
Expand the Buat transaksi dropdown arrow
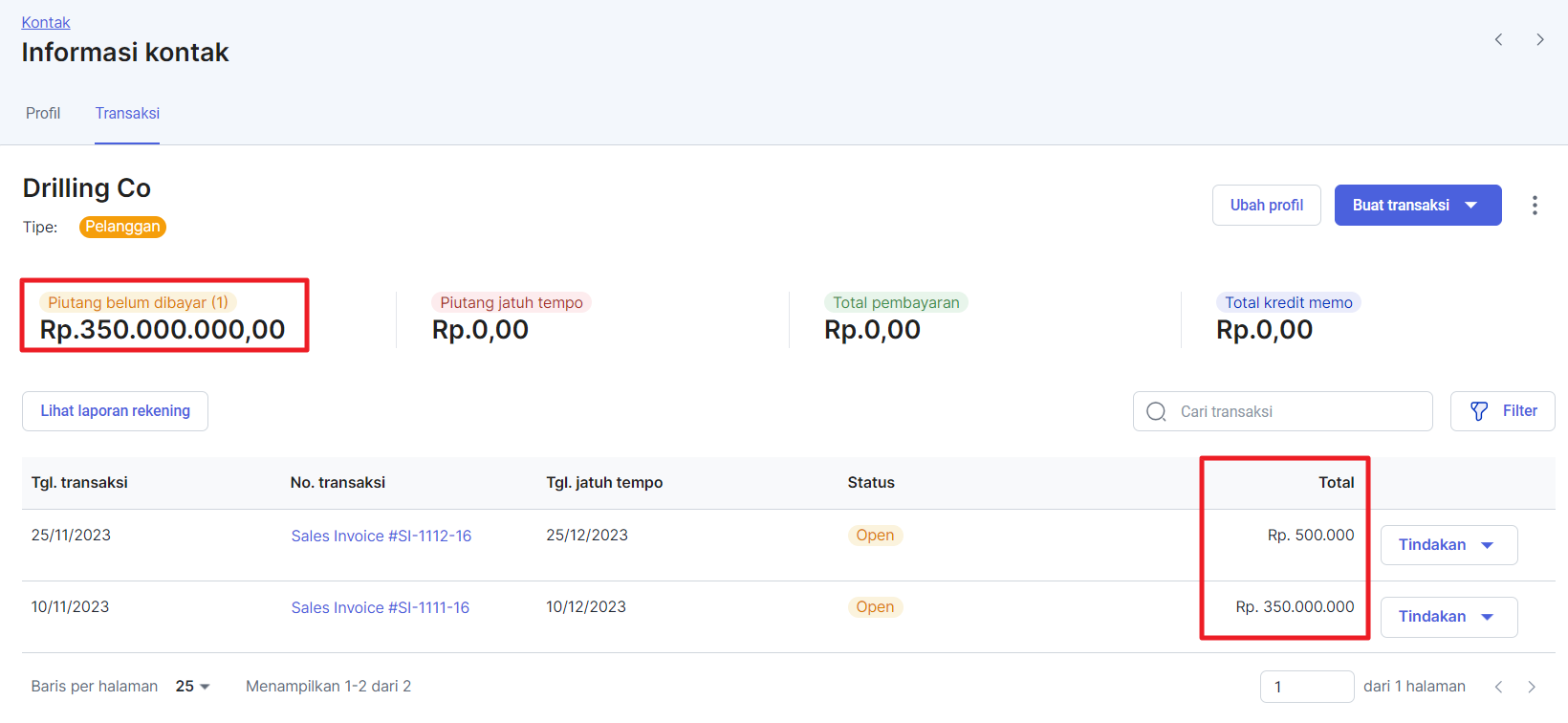[1470, 206]
